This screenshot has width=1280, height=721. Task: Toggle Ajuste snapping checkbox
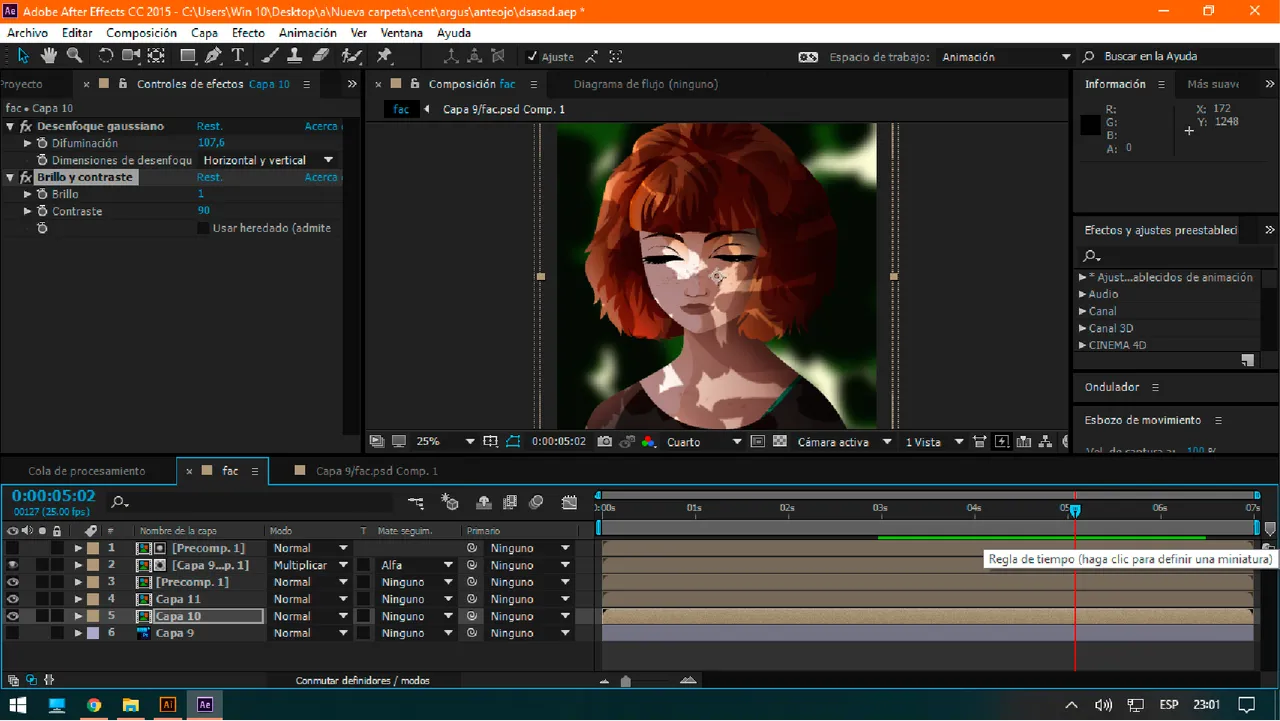point(532,57)
